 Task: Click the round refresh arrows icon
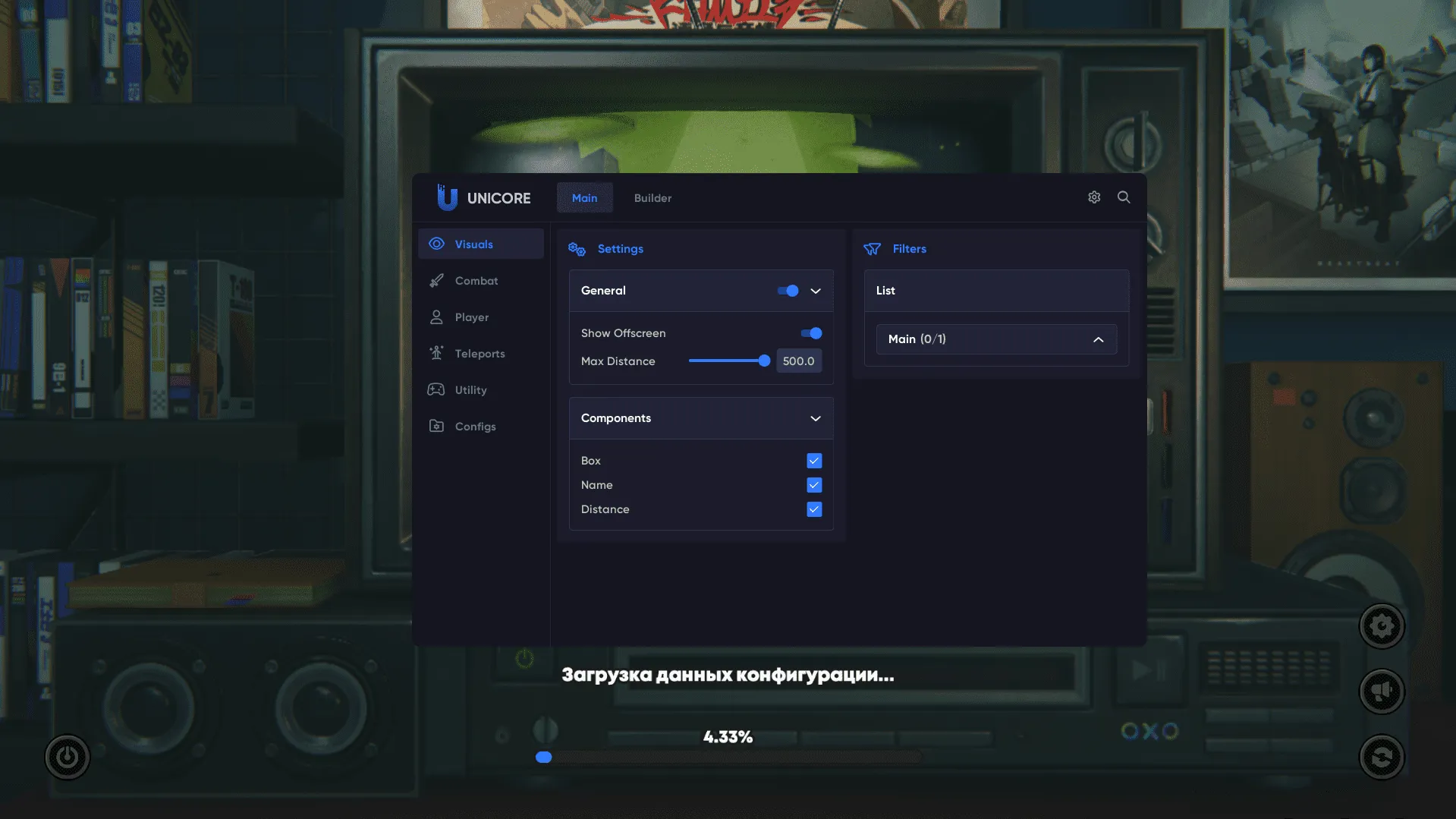click(1381, 757)
